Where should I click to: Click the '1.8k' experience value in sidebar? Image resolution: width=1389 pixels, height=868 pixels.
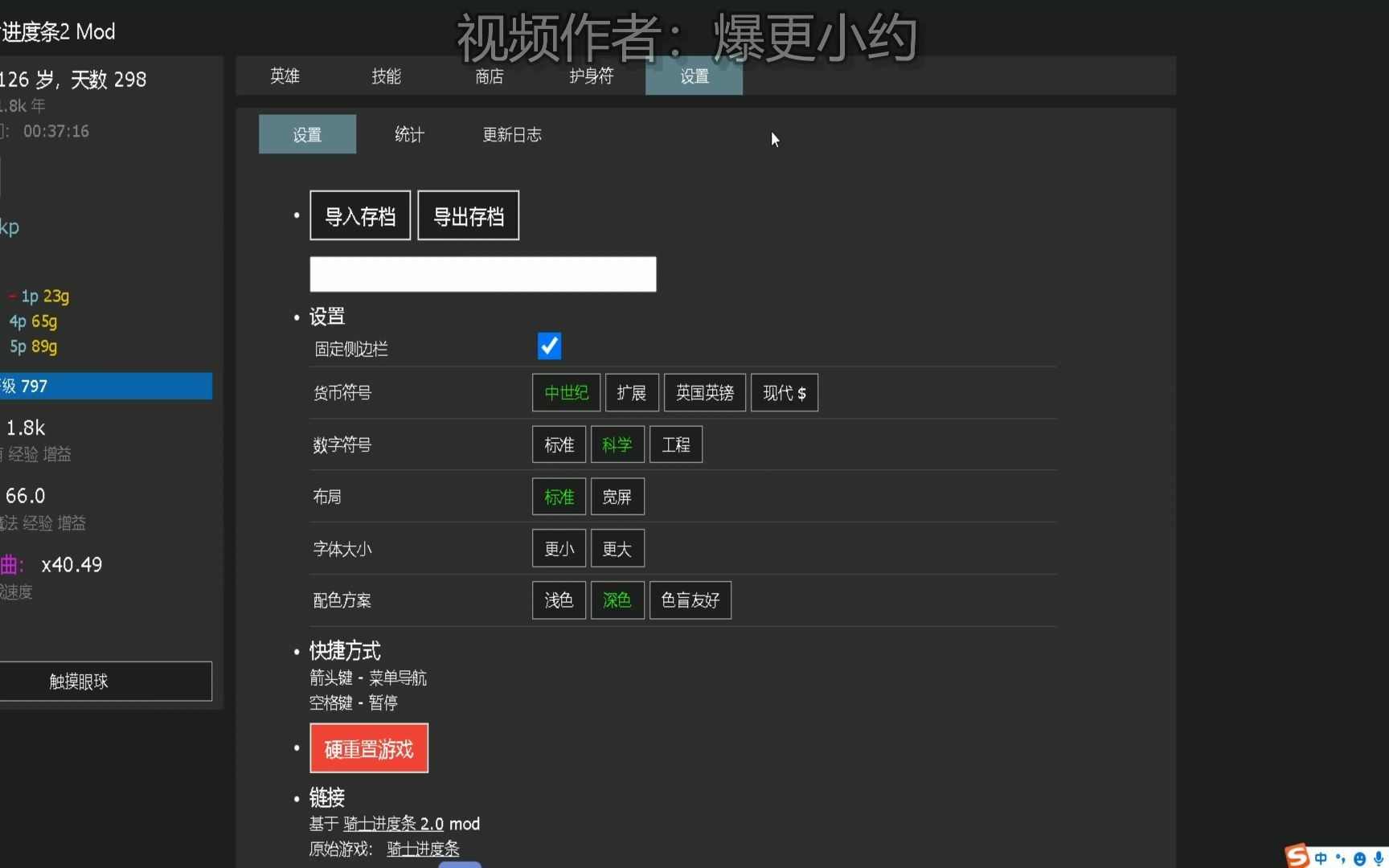[x=26, y=428]
